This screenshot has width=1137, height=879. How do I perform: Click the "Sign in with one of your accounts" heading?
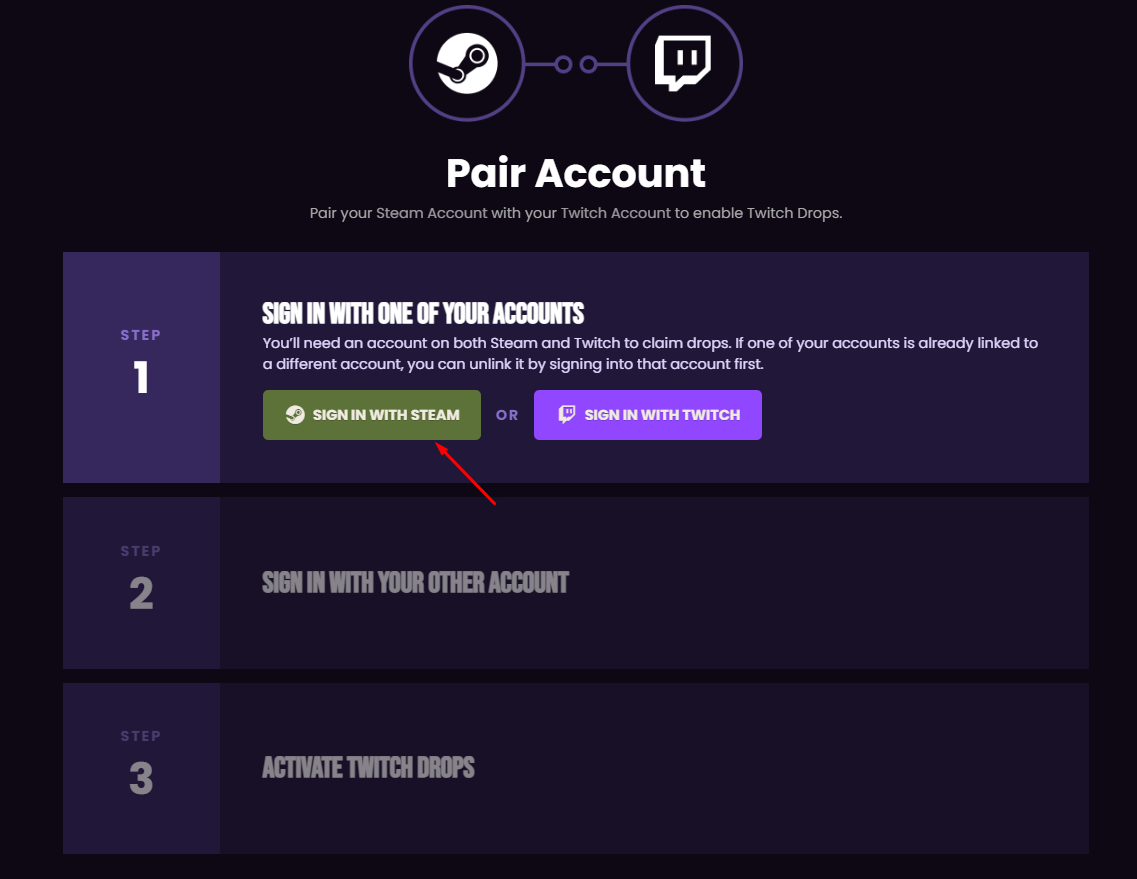(x=423, y=313)
